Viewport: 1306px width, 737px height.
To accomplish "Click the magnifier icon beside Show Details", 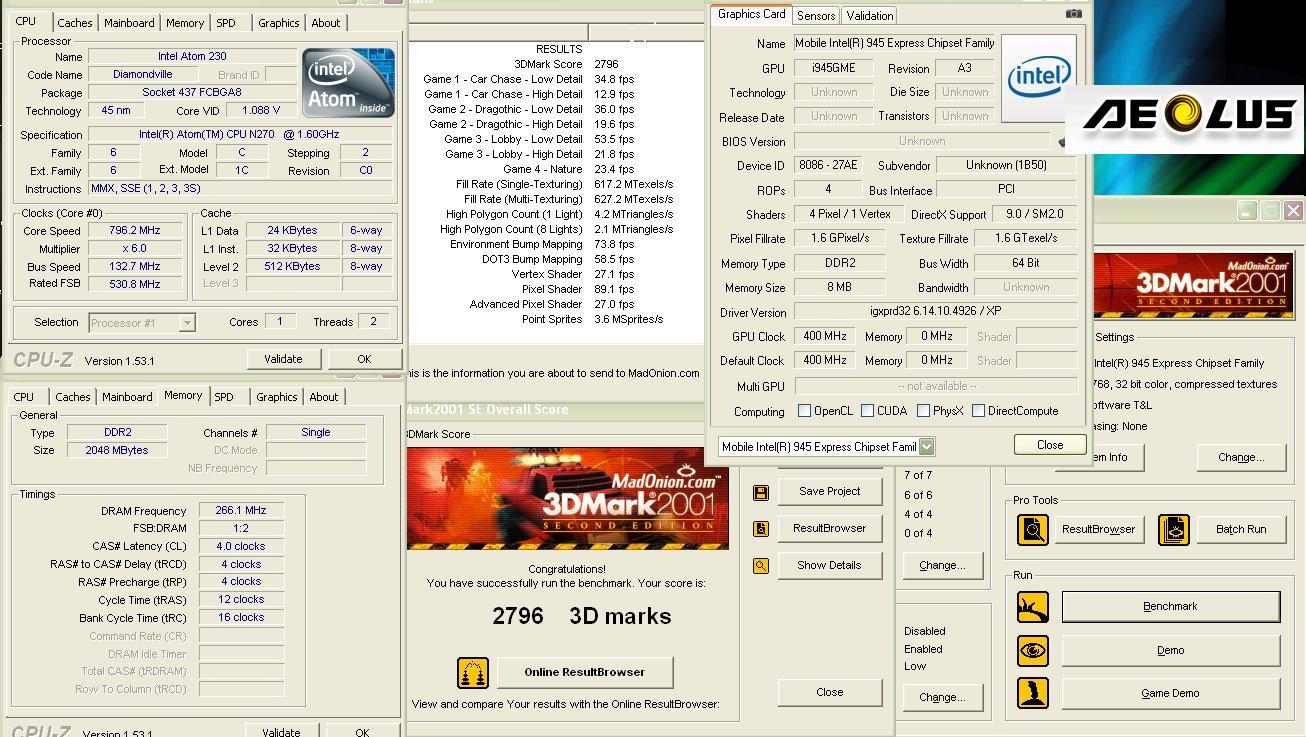I will click(x=761, y=566).
